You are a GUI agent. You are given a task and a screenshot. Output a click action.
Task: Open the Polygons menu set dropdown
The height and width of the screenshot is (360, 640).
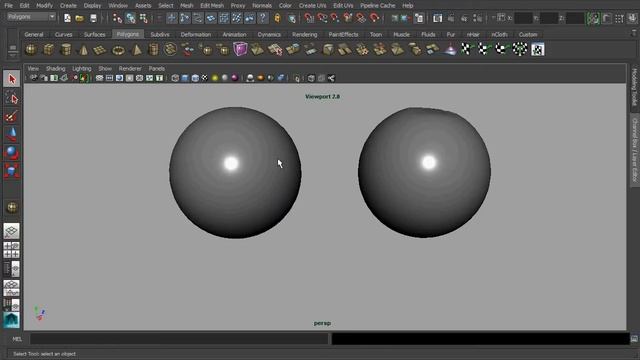[31, 17]
